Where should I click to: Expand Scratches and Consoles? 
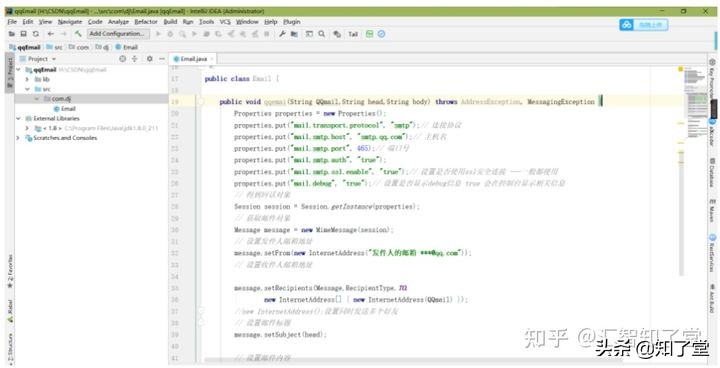(19, 138)
